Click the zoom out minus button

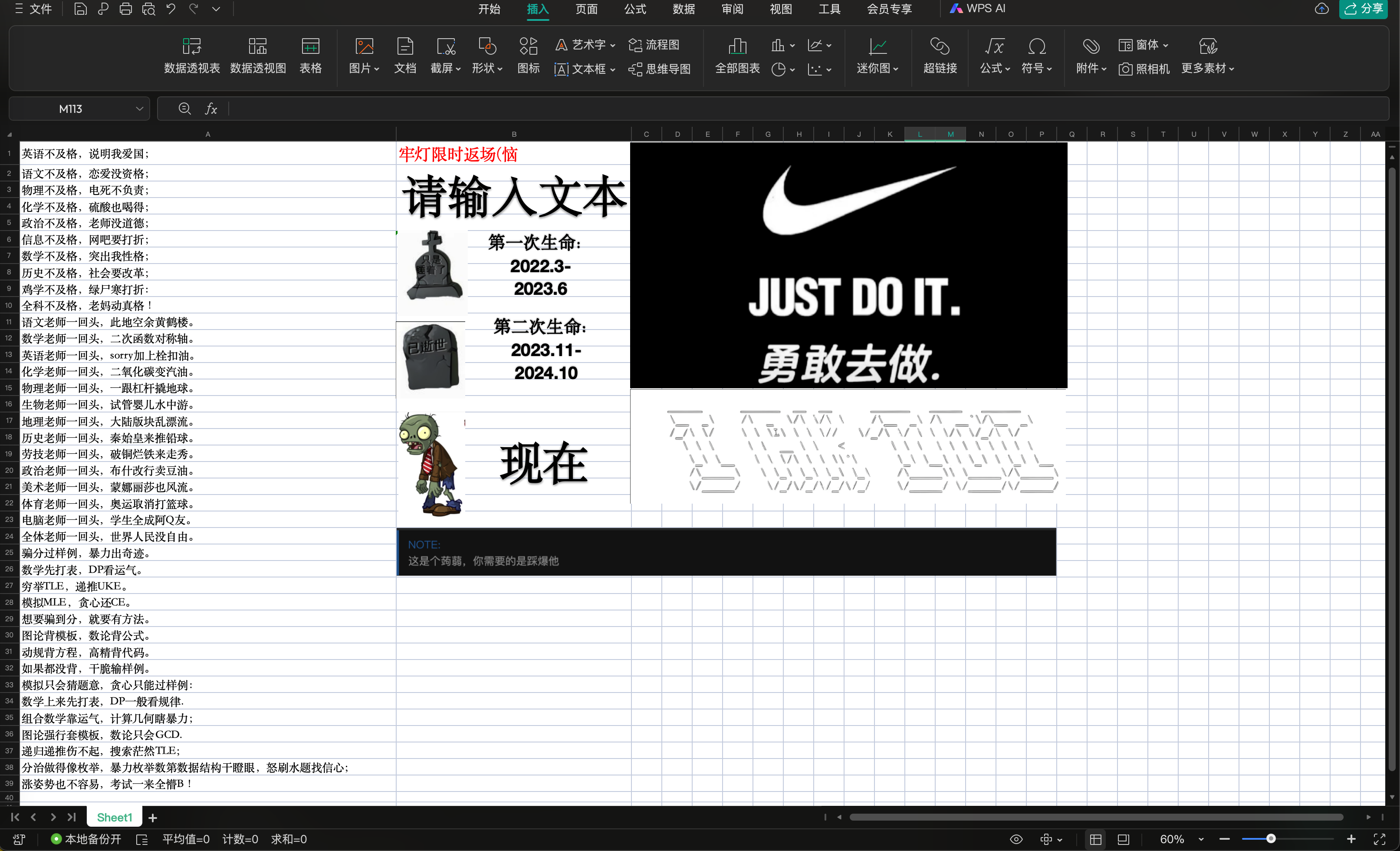point(1224,839)
